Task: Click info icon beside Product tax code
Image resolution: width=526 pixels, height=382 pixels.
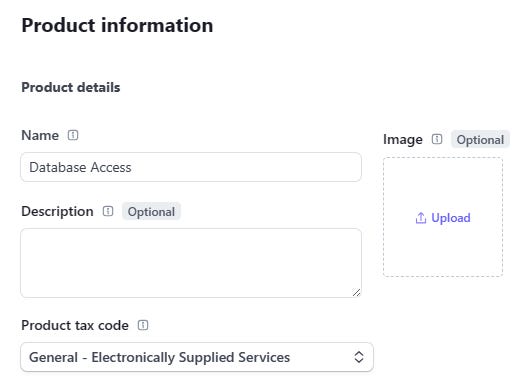Action: 143,325
